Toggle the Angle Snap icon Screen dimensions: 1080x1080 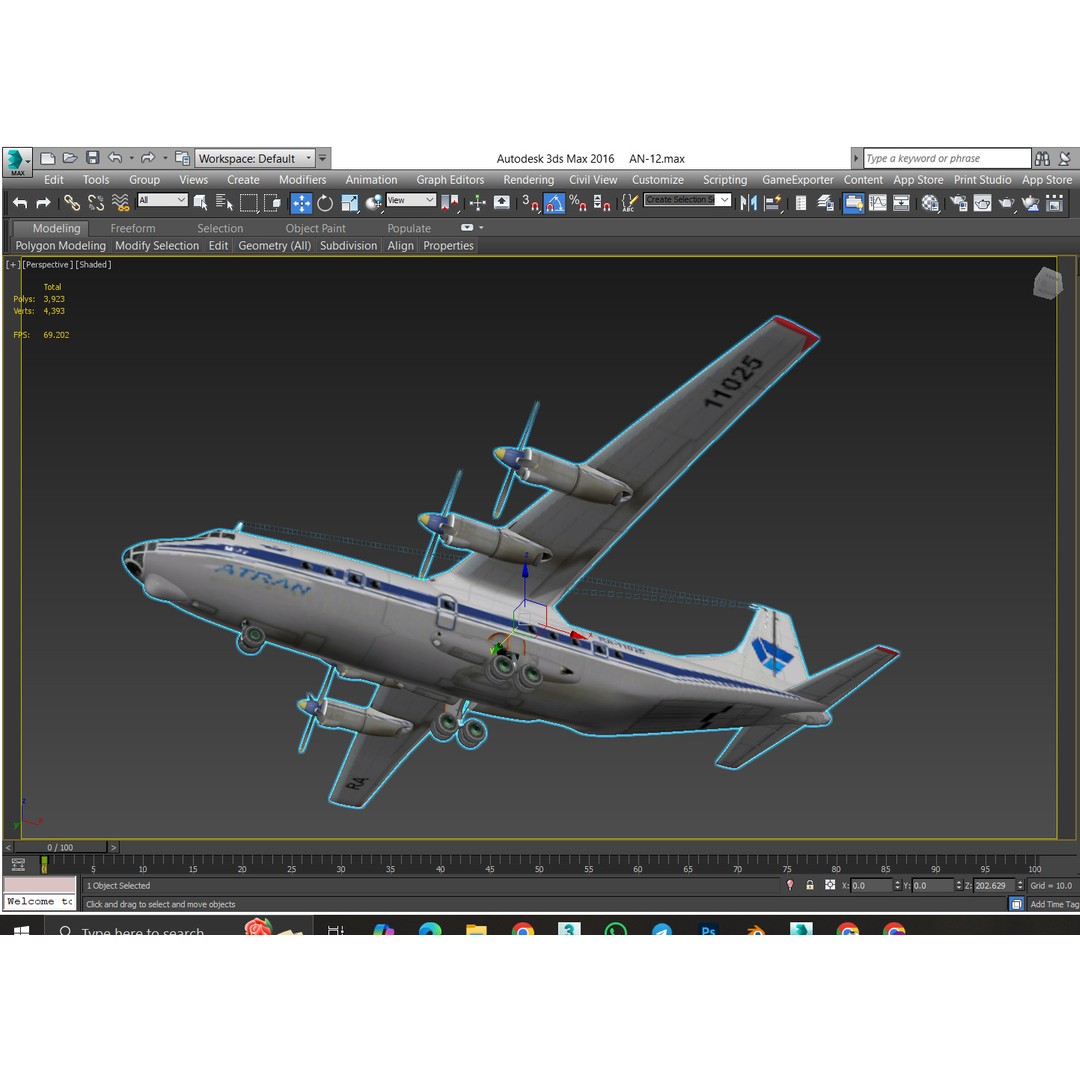pos(554,203)
